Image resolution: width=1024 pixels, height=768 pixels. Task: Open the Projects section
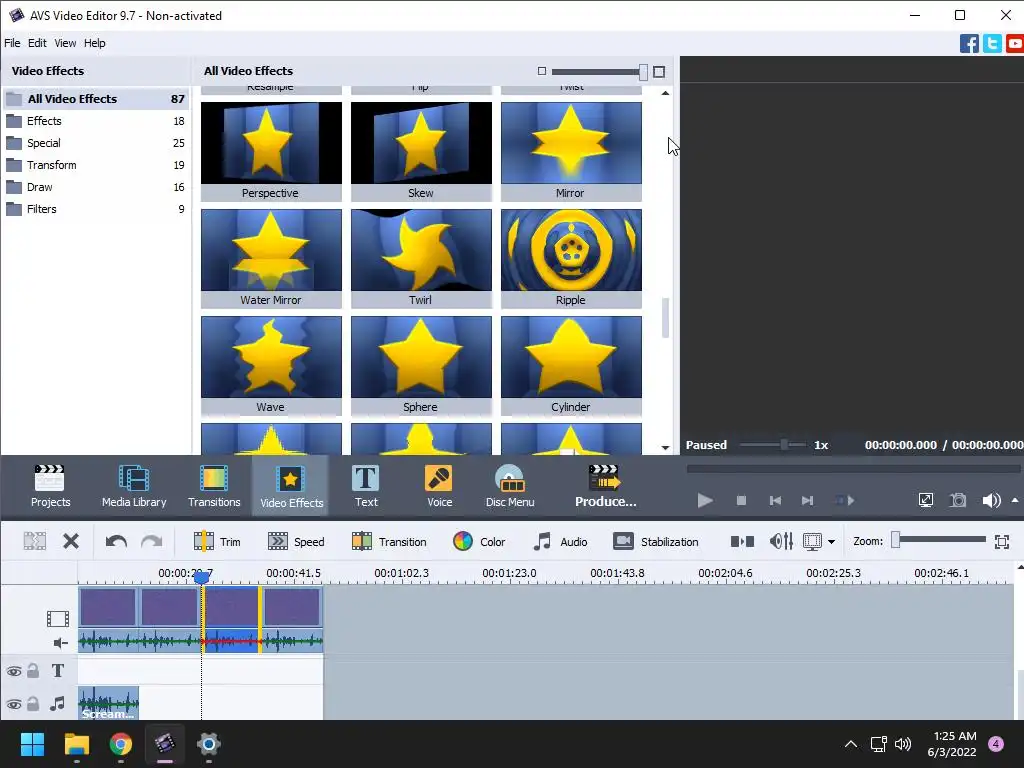click(50, 486)
